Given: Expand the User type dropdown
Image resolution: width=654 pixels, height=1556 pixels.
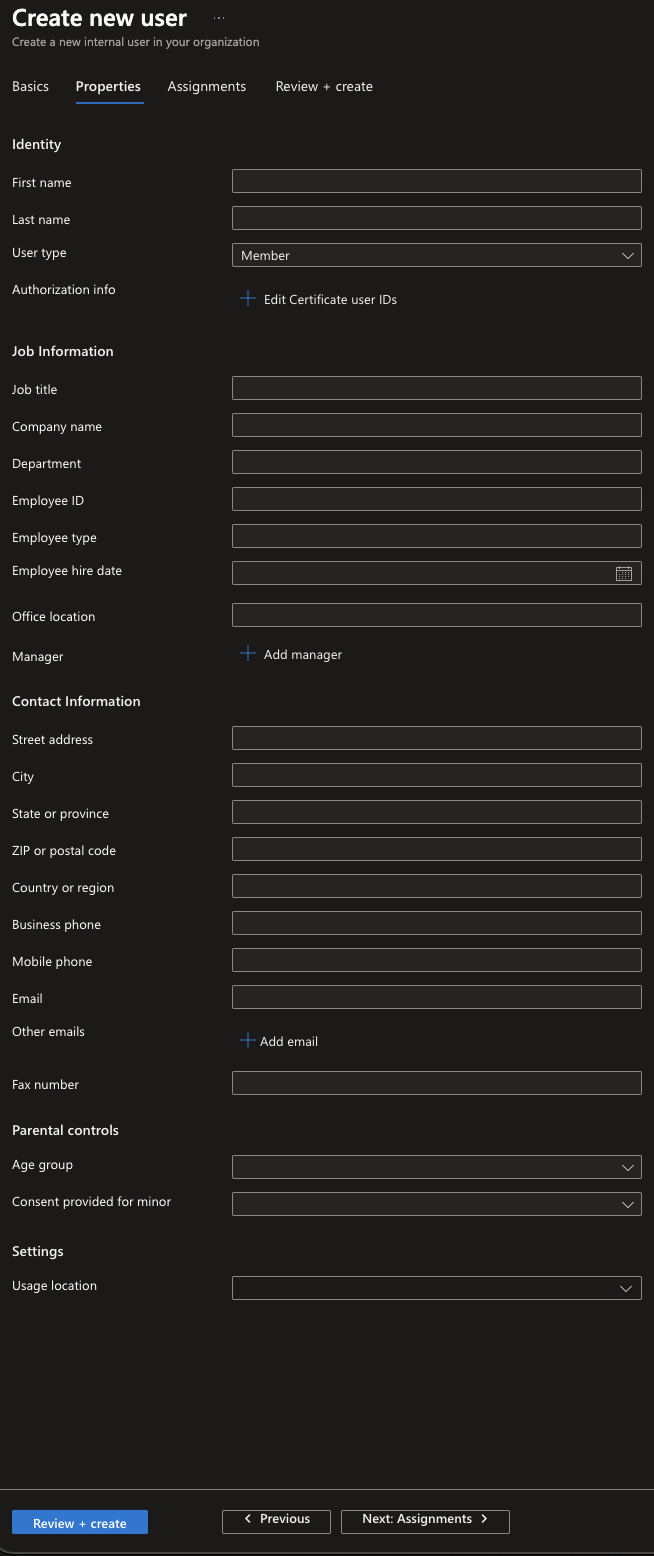Looking at the screenshot, I should point(436,256).
